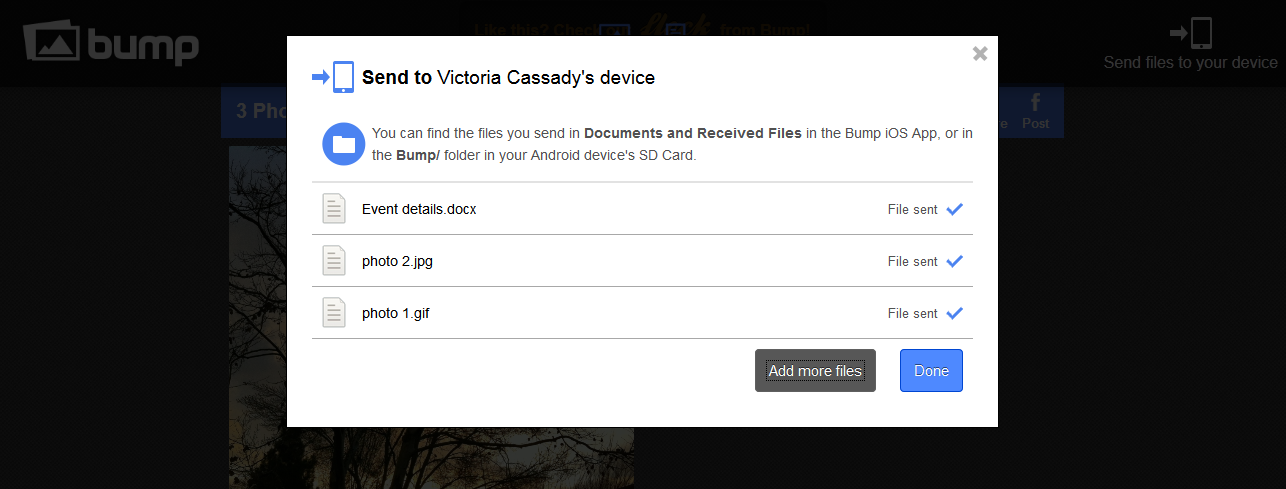This screenshot has height=489, width=1286.
Task: Click the send-to-phone icon in the dialog title
Action: coord(334,77)
